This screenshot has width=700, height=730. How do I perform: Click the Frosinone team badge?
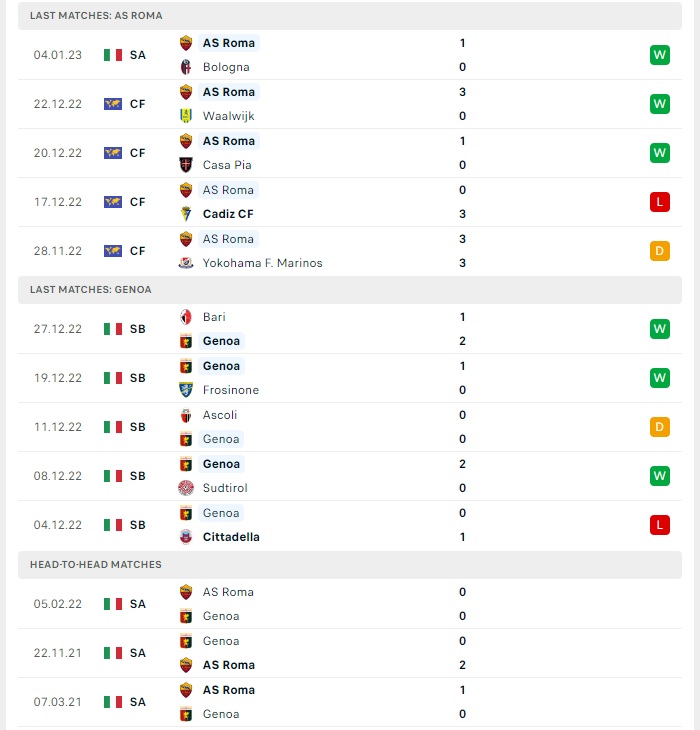186,390
